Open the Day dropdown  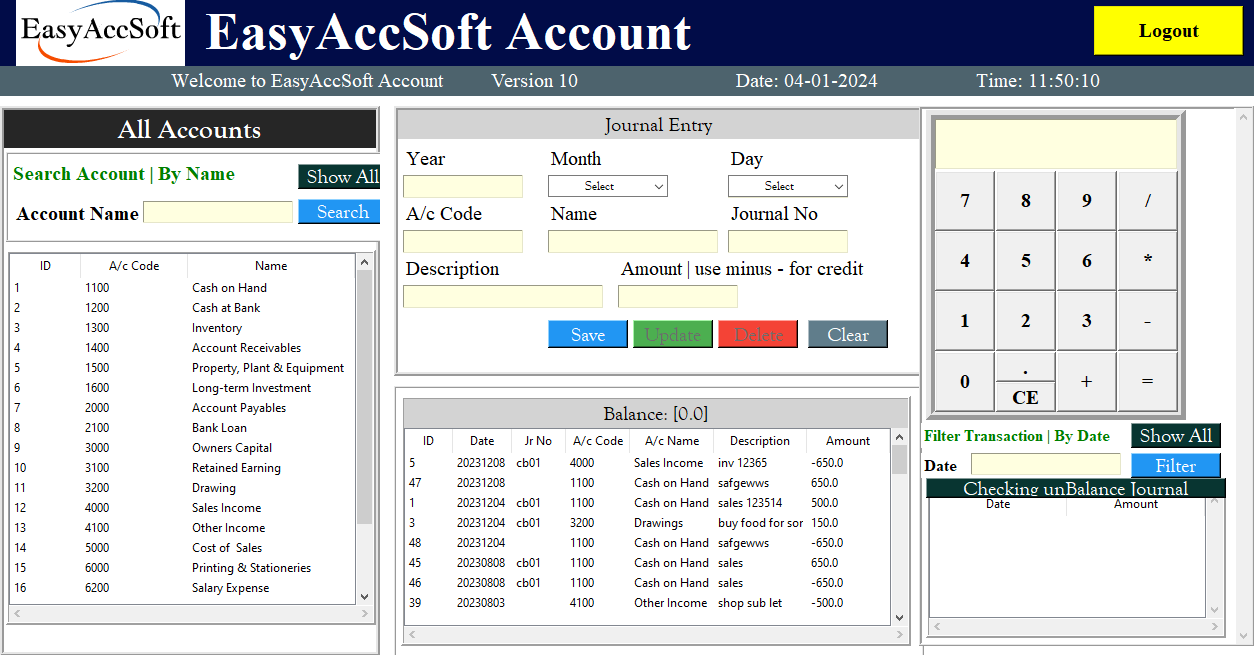point(788,186)
